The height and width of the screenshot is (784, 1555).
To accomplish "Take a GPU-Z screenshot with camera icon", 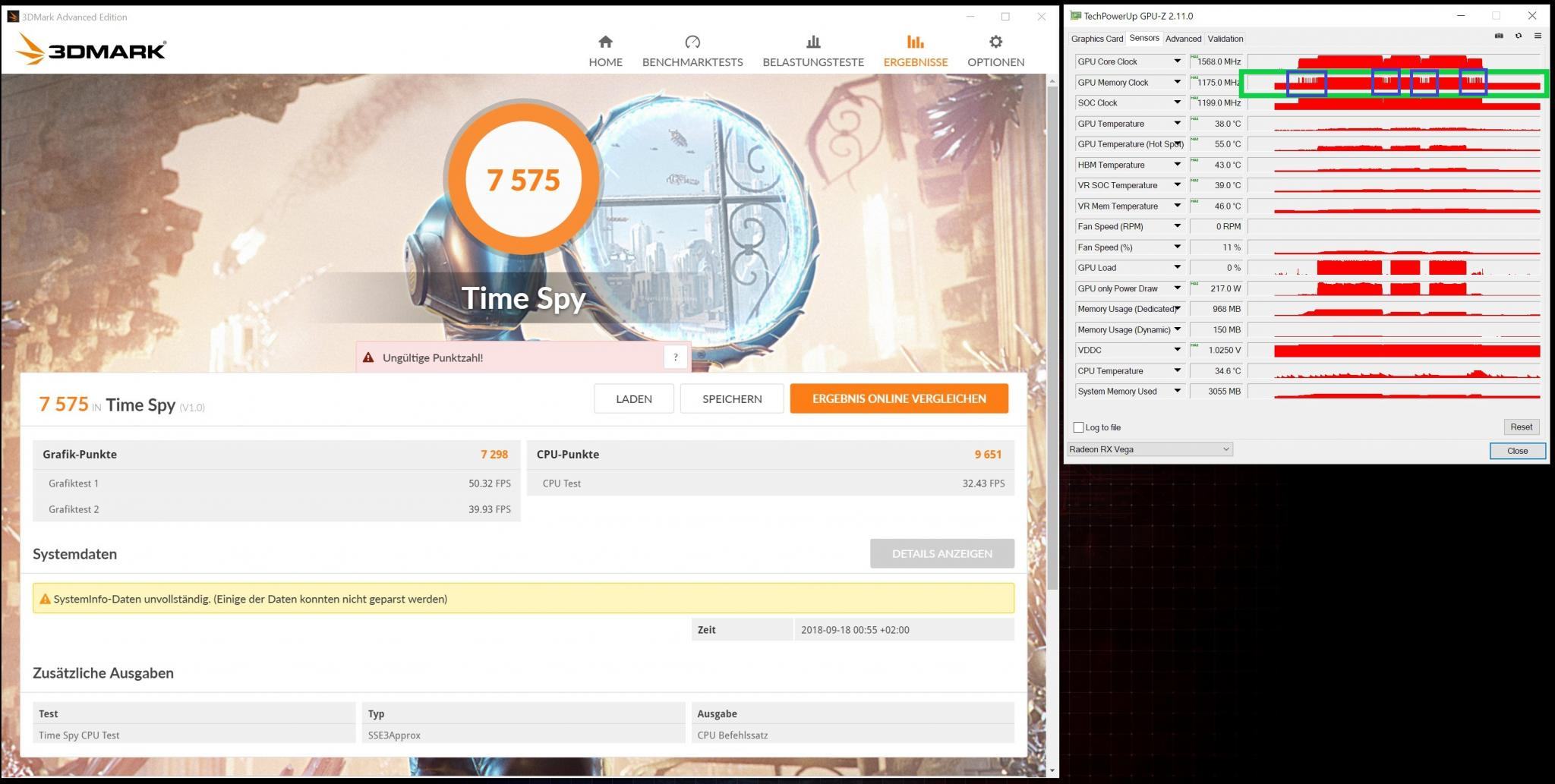I will click(x=1499, y=36).
